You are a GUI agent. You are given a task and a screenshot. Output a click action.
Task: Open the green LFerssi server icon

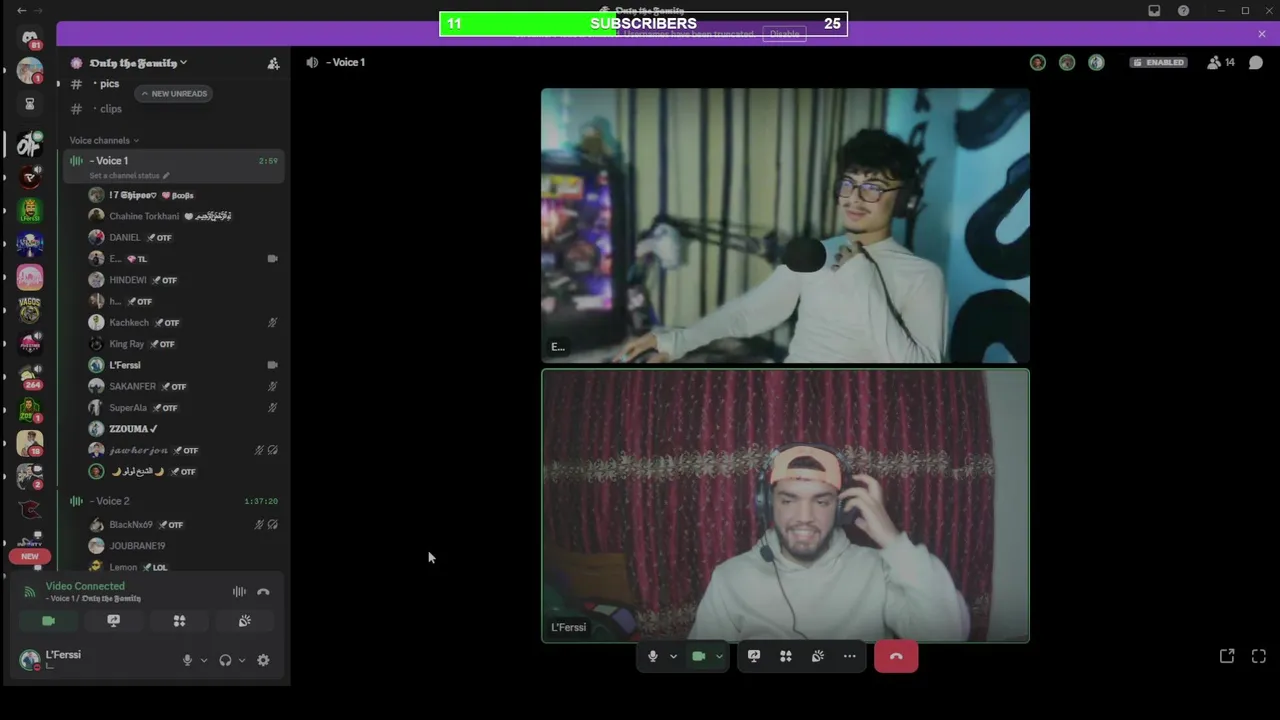(30, 211)
